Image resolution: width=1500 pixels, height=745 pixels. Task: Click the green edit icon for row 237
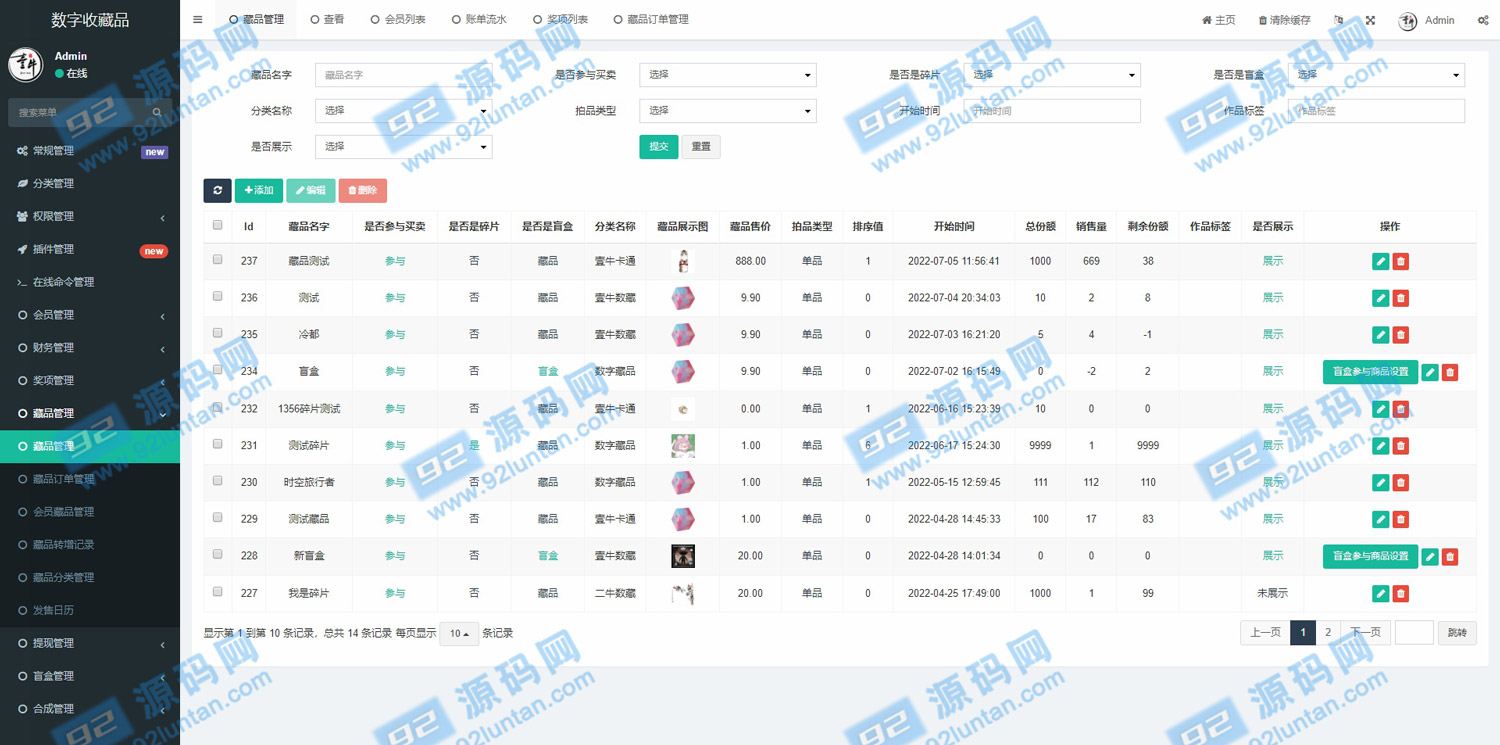pos(1380,262)
